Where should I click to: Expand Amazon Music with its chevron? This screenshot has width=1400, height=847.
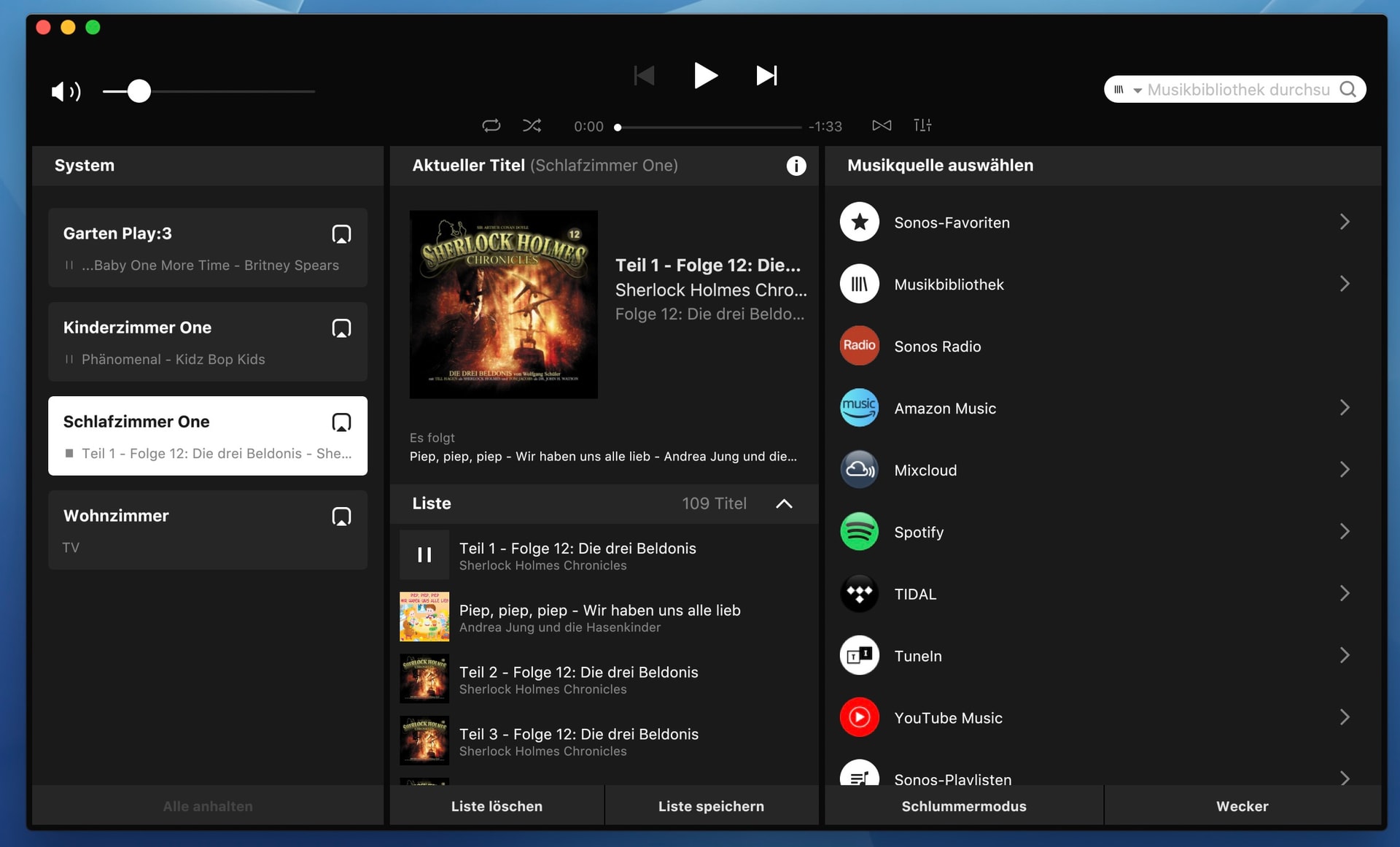[1344, 408]
